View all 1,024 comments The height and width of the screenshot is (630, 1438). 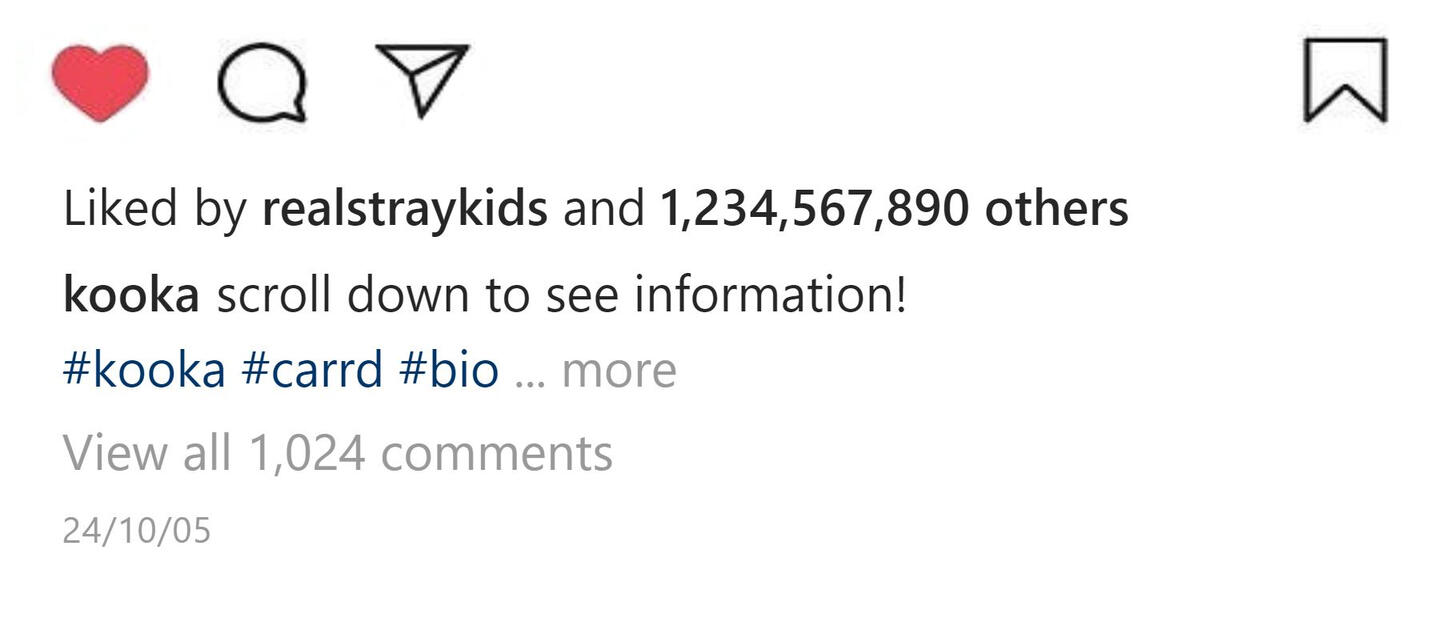point(338,453)
